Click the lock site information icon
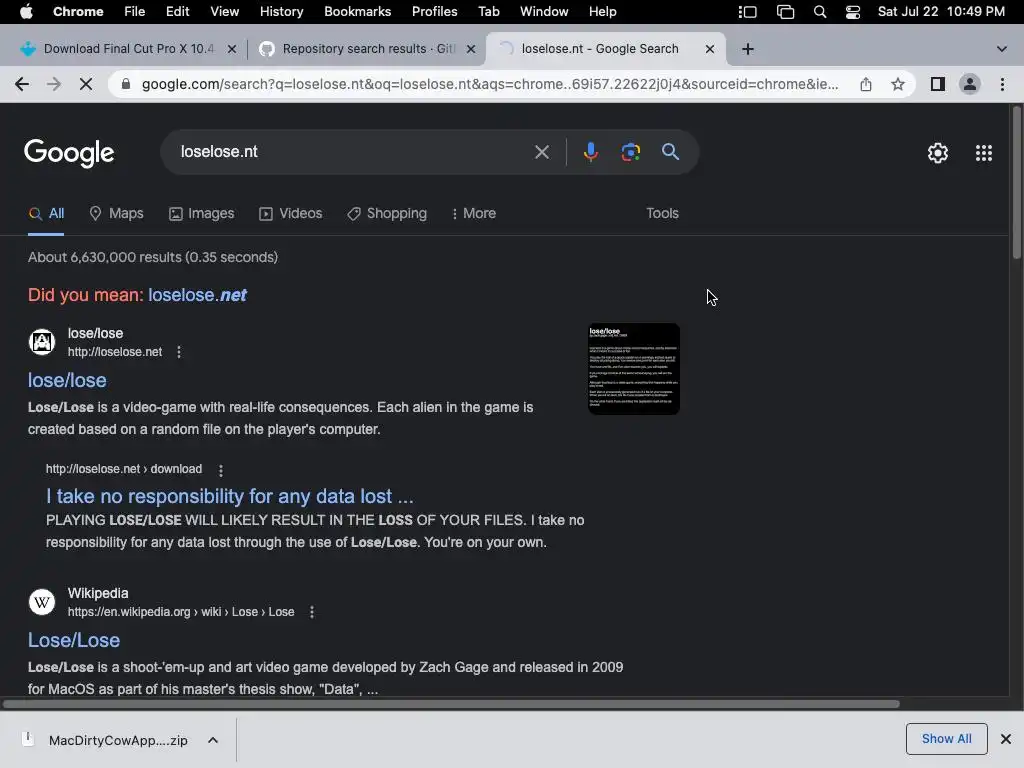 (126, 84)
